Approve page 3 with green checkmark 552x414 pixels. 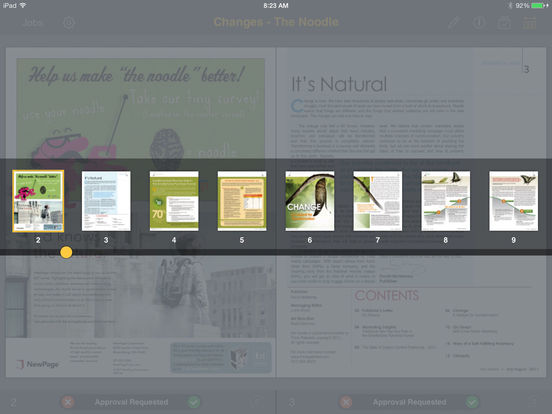click(x=472, y=402)
